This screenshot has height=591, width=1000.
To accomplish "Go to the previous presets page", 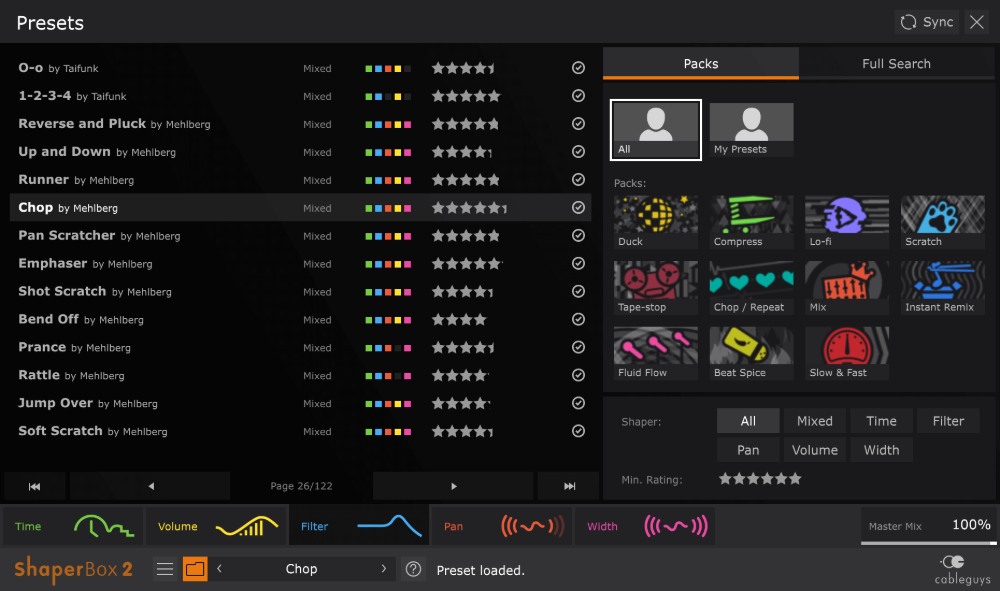I will (151, 486).
